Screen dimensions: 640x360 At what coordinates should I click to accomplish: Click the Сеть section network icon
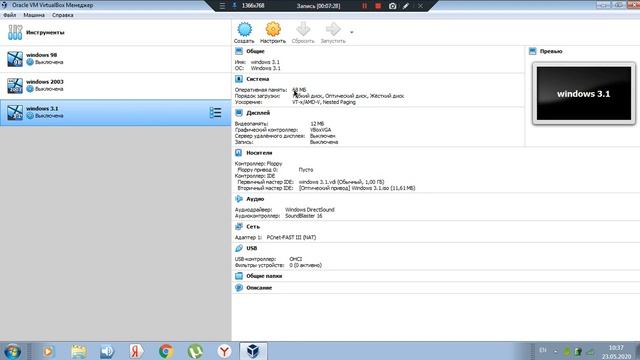point(239,227)
